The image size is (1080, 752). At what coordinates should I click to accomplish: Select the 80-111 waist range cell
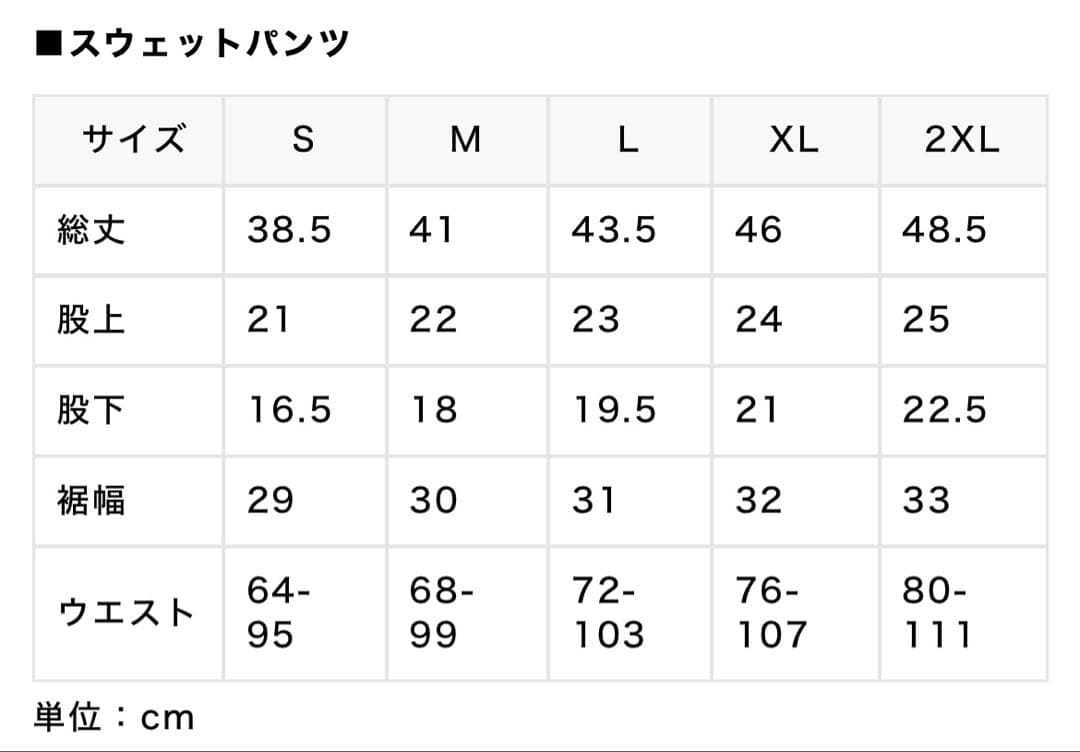936,612
